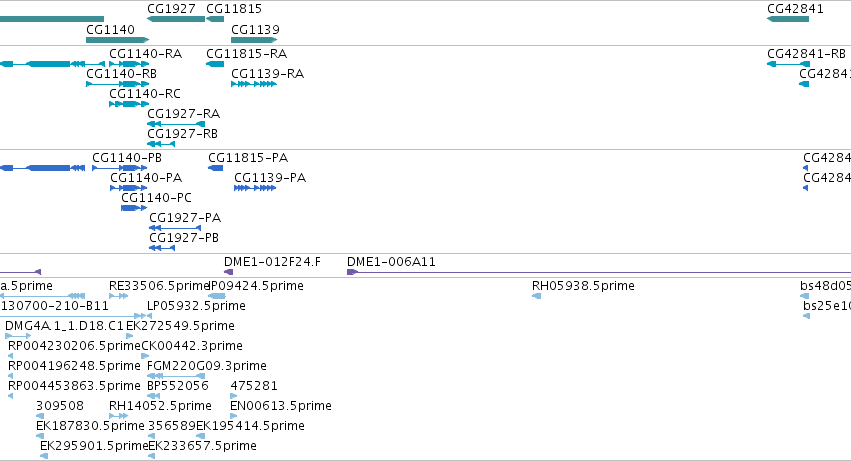The height and width of the screenshot is (461, 851).
Task: Click the CG1927-PB protein glyph
Action: tap(162, 248)
